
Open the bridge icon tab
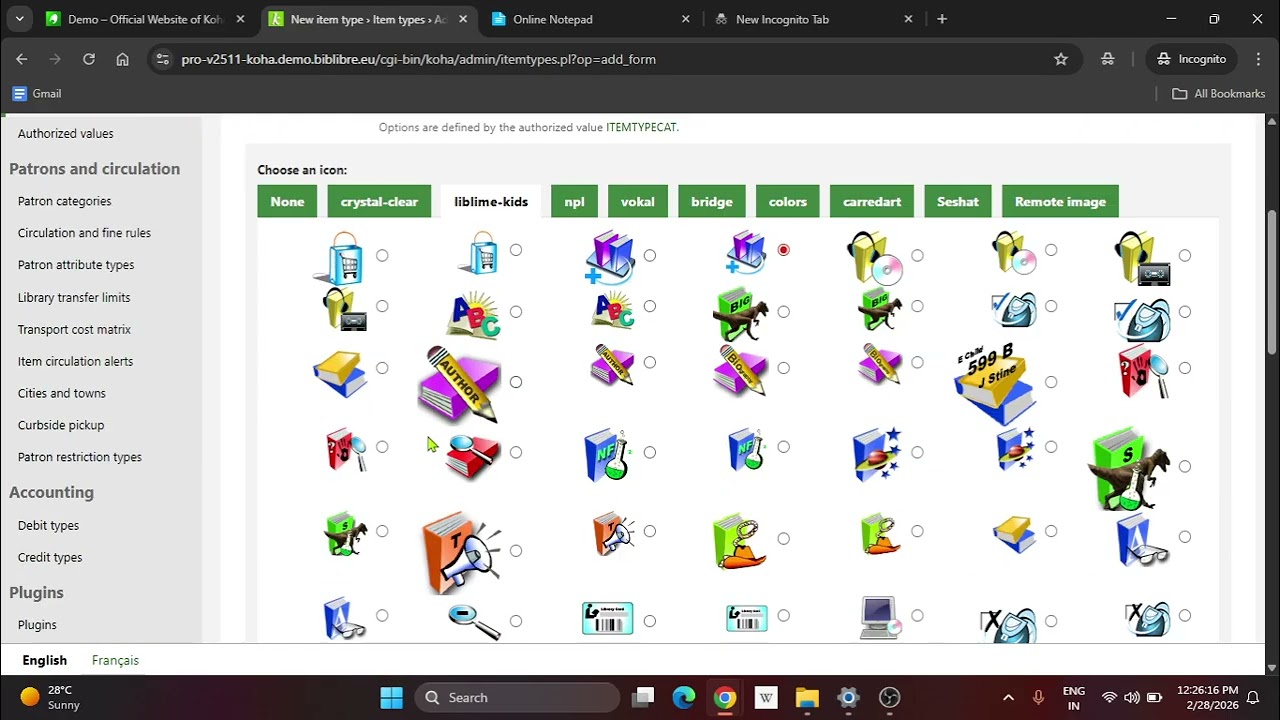click(712, 201)
